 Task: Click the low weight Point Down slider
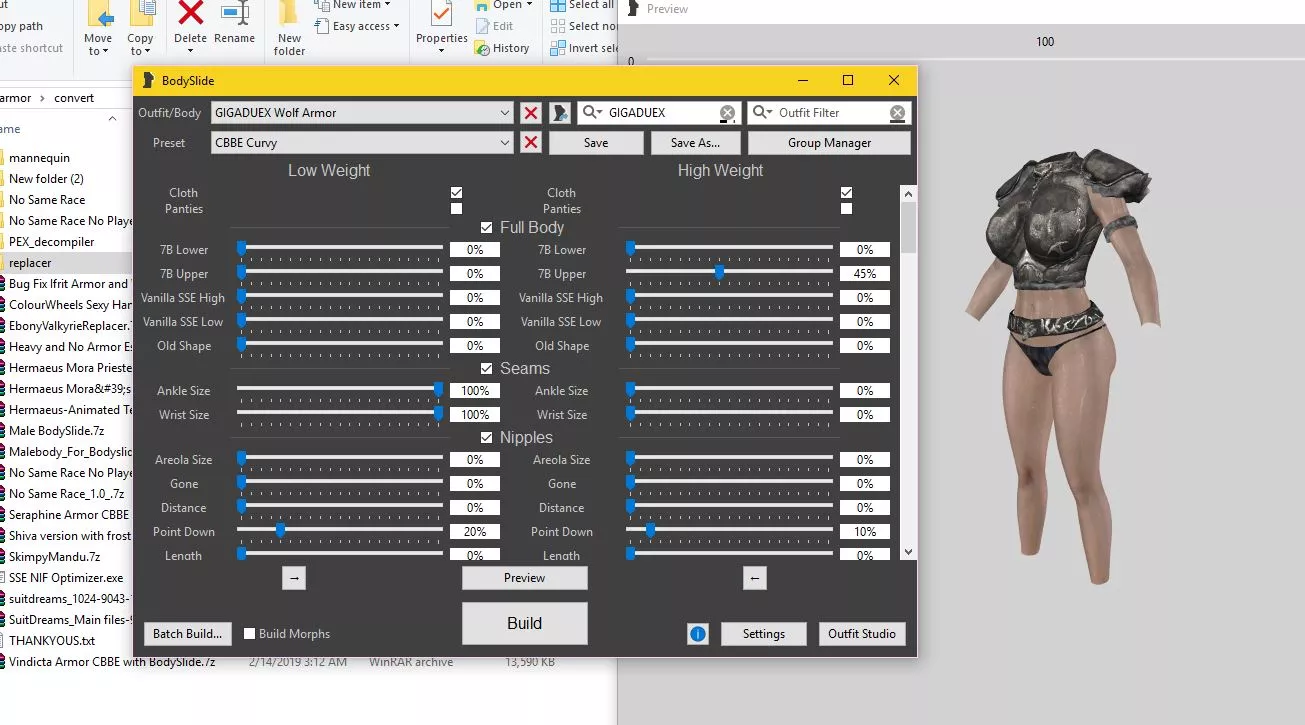point(280,530)
